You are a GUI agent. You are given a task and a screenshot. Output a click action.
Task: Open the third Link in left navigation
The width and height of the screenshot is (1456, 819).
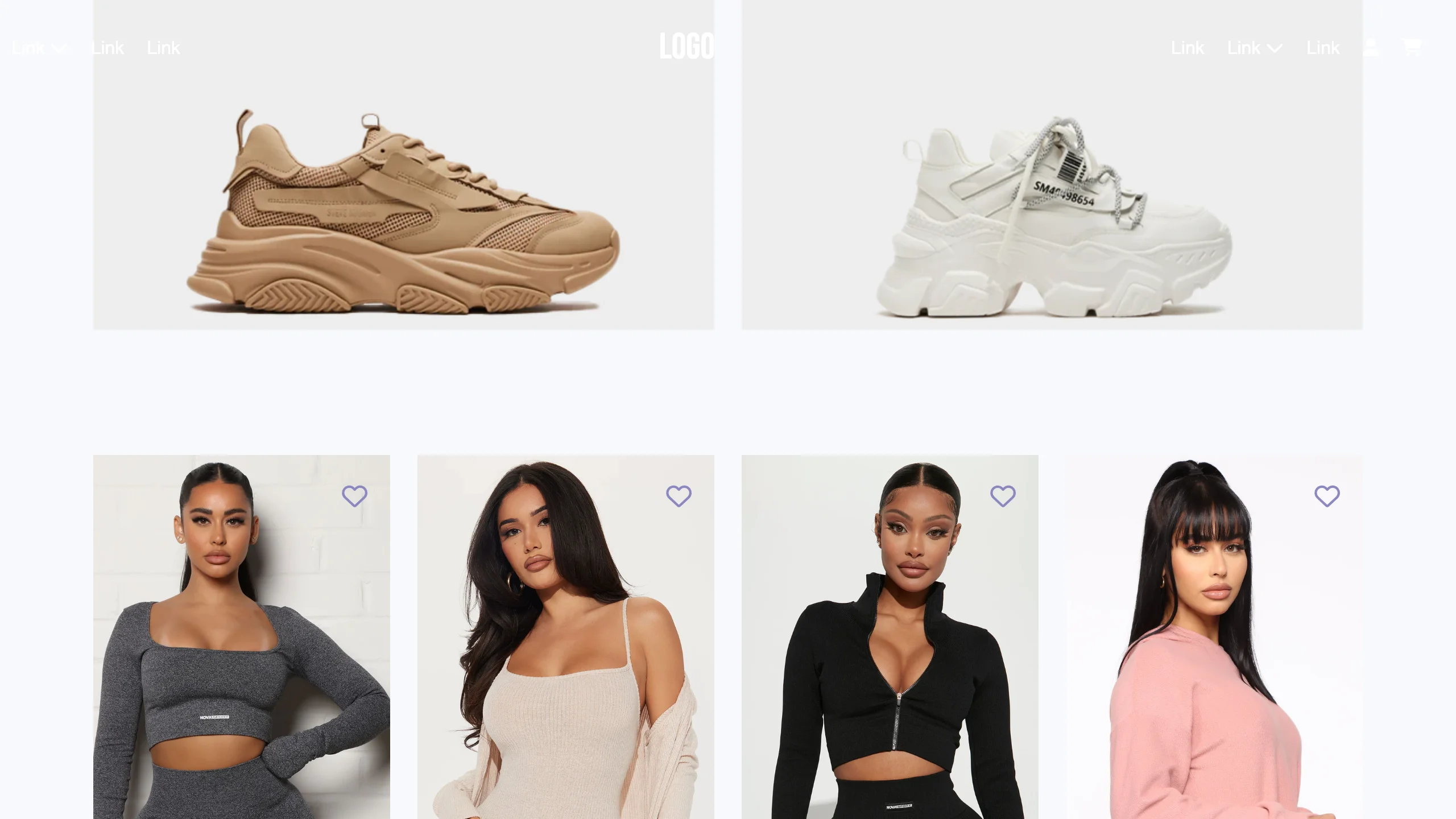point(163,48)
